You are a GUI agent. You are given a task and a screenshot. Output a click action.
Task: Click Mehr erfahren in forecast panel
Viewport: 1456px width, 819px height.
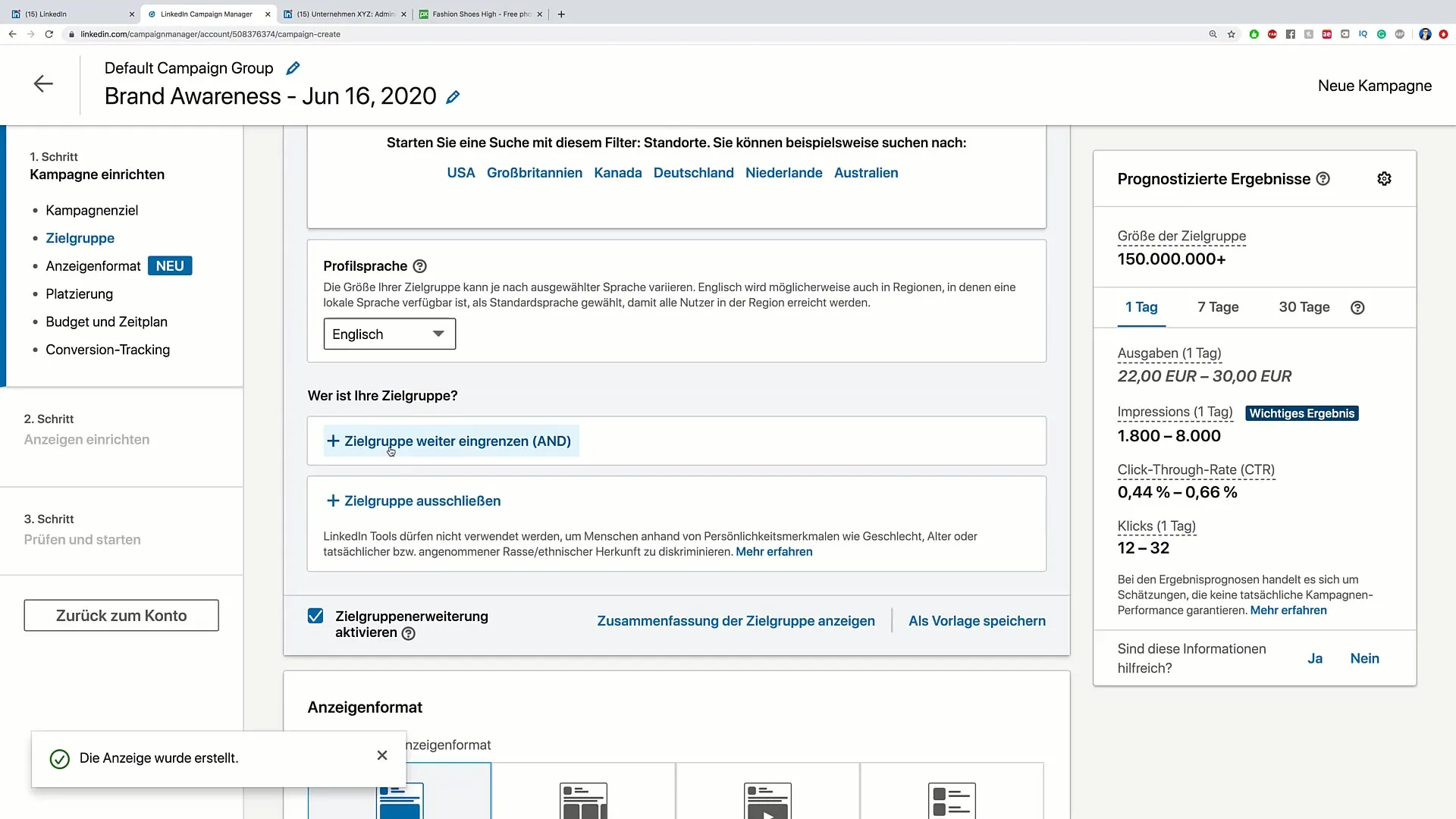point(1288,610)
